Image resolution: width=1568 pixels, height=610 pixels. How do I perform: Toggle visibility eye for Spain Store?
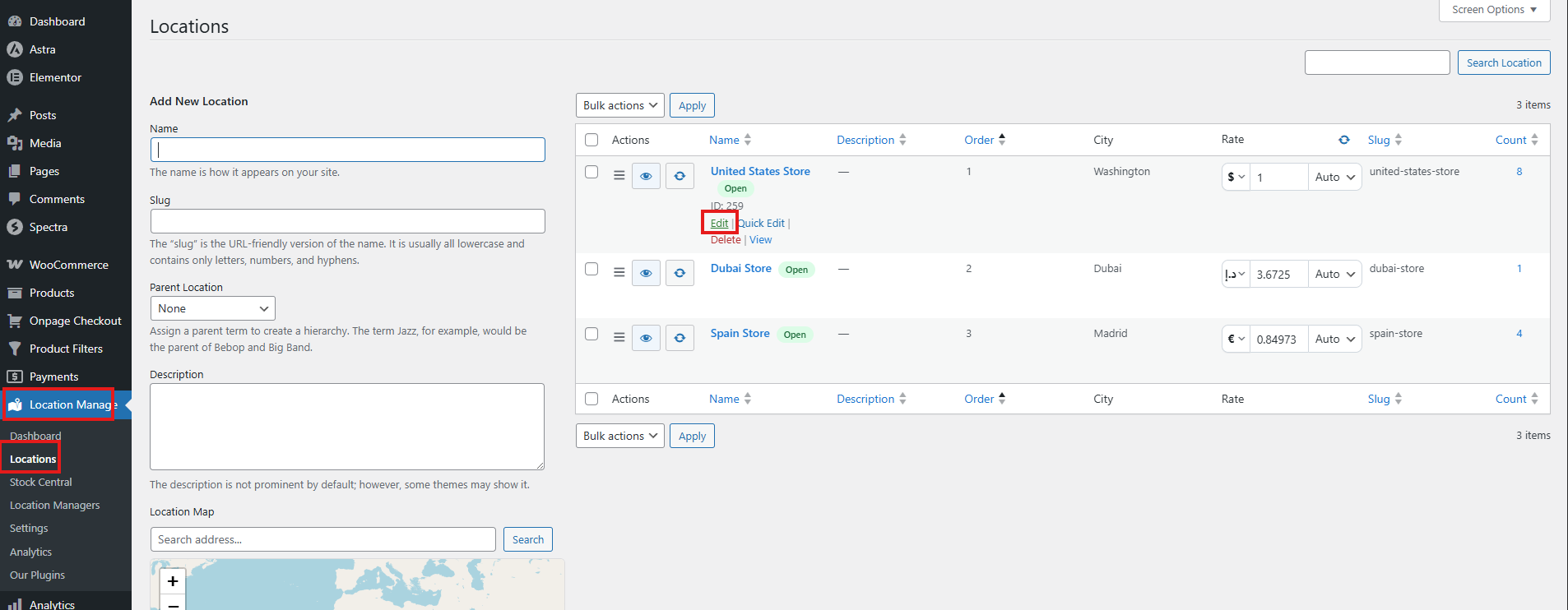(x=647, y=338)
